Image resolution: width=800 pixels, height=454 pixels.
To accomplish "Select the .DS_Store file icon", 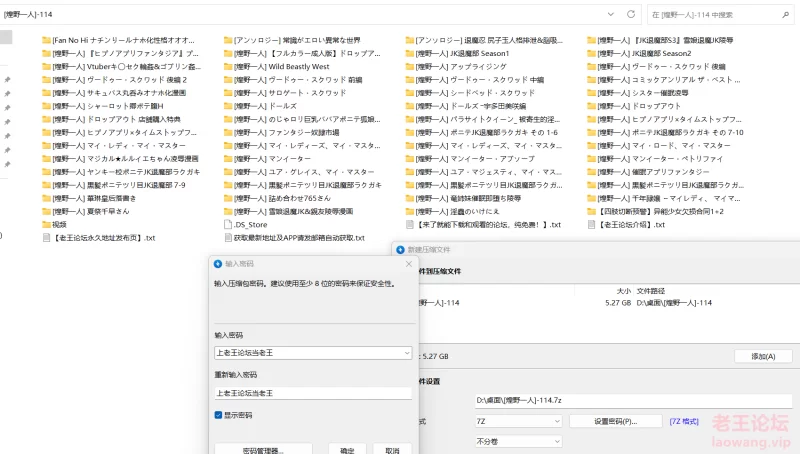I will (x=227, y=225).
